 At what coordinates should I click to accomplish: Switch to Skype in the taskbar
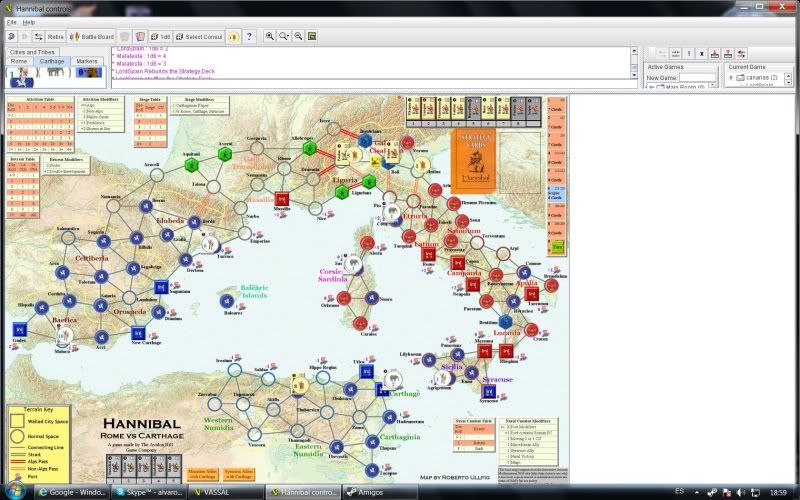coord(149,492)
